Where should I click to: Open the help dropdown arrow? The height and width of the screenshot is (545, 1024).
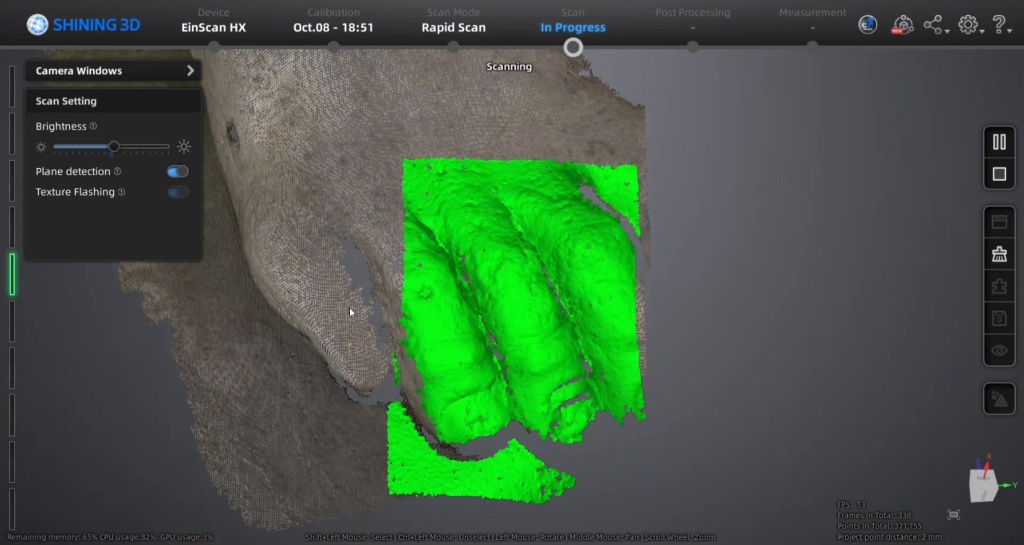(x=1010, y=31)
